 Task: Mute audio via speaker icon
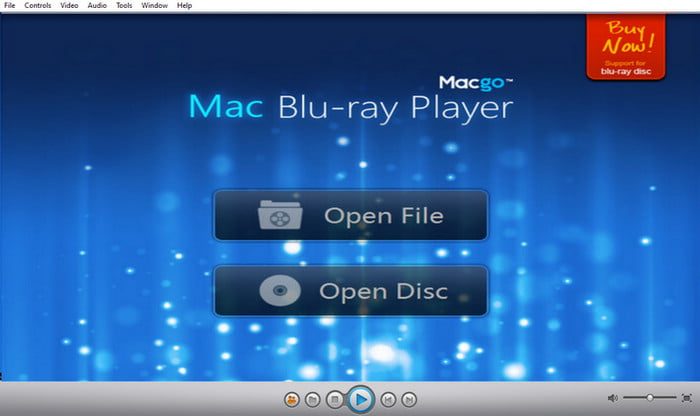[x=612, y=398]
